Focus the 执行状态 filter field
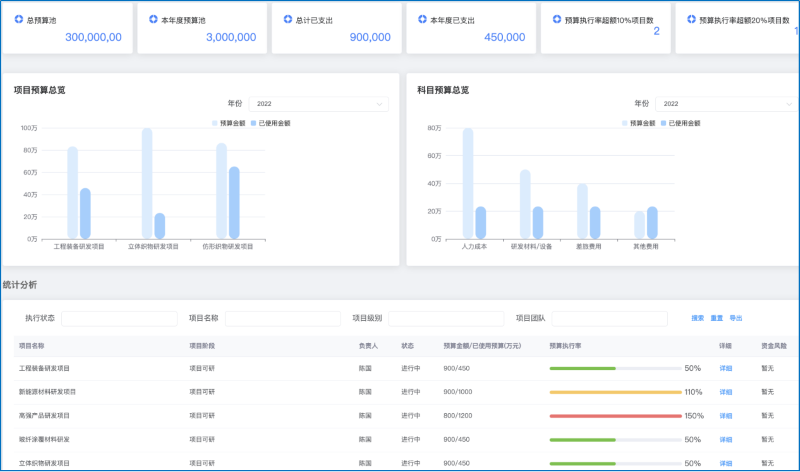 [119, 318]
